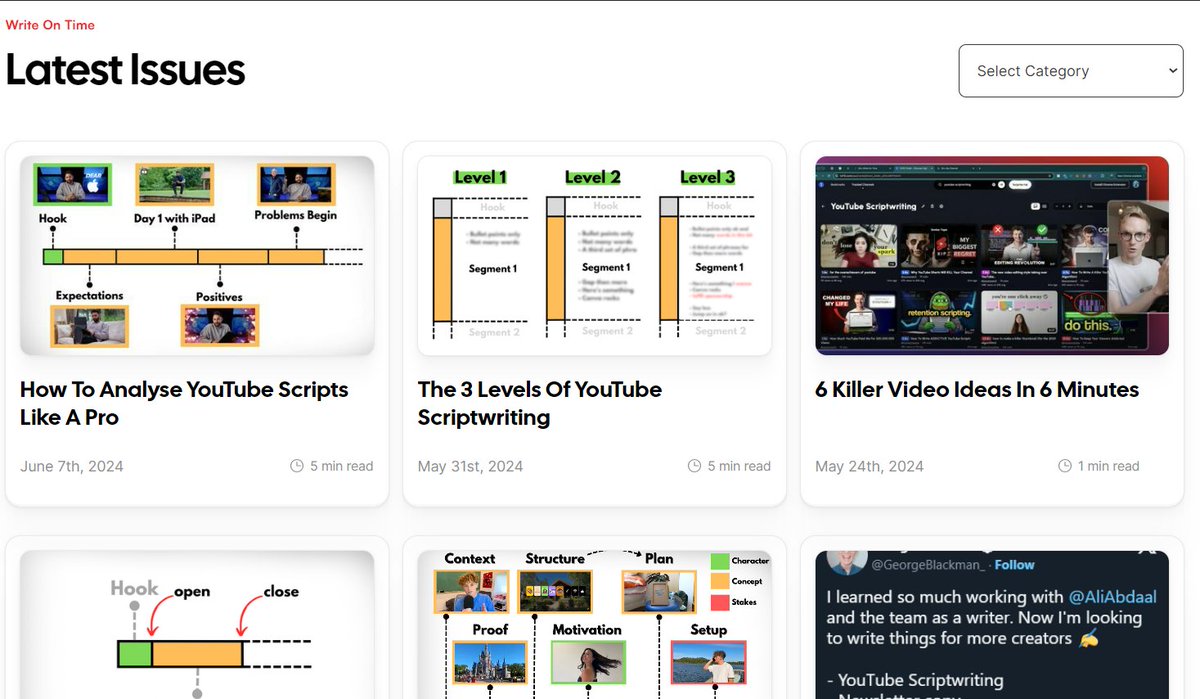Viewport: 1200px width, 699px height.
Task: Click the "1 min read" text
Action: point(1108,466)
